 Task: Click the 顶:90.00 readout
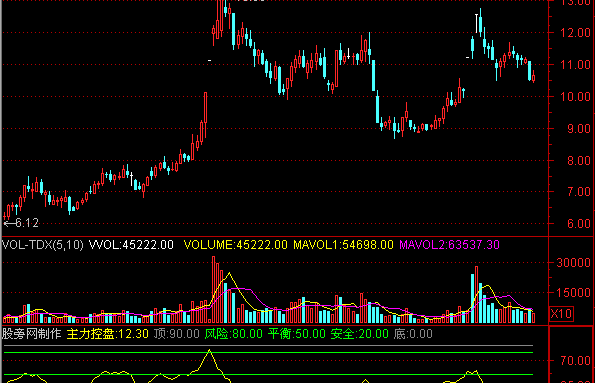(x=177, y=334)
